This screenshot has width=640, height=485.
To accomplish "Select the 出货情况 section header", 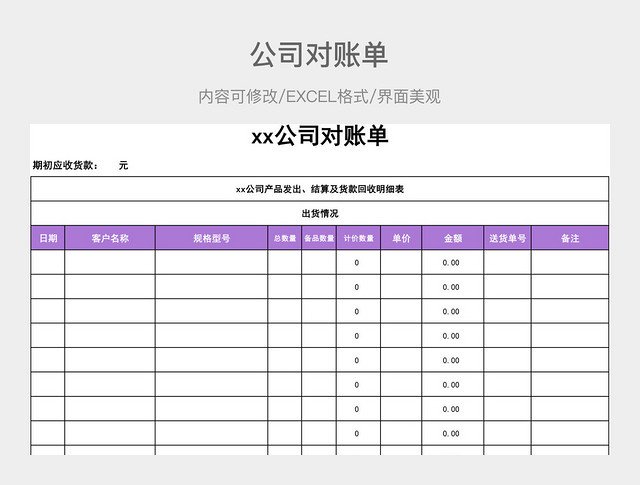I will pos(320,214).
